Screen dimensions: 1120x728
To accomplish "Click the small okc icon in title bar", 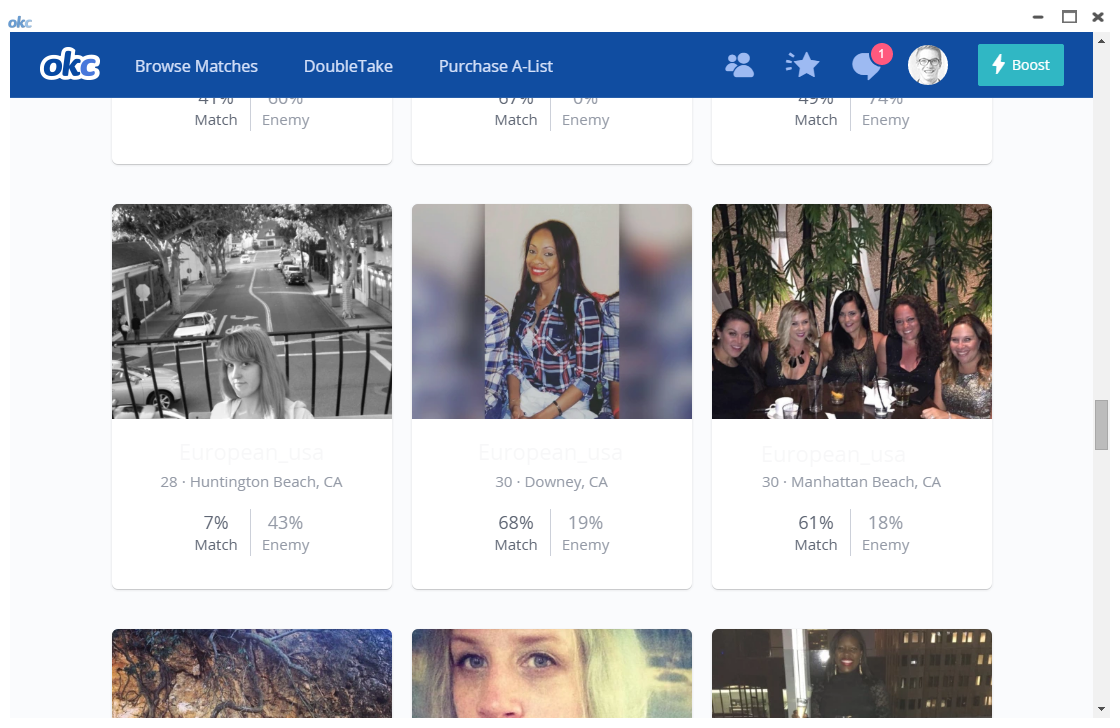I will tap(20, 22).
